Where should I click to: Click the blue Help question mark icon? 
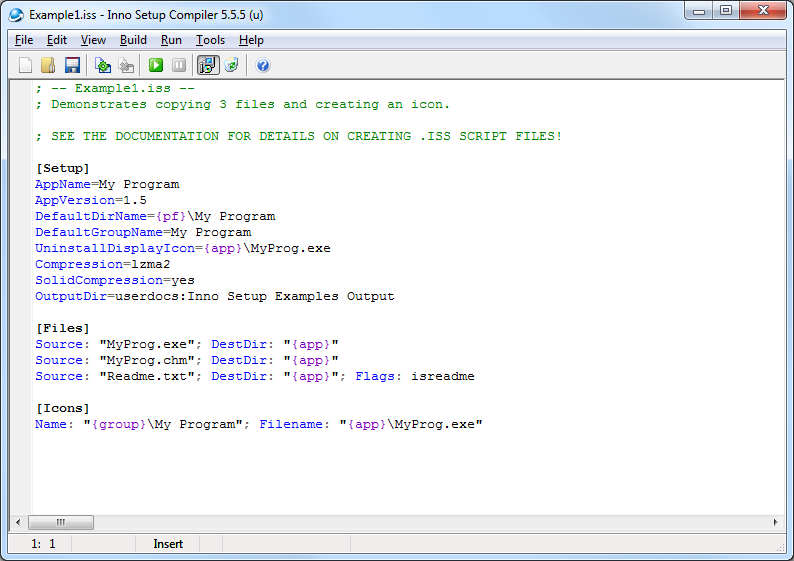click(x=263, y=65)
